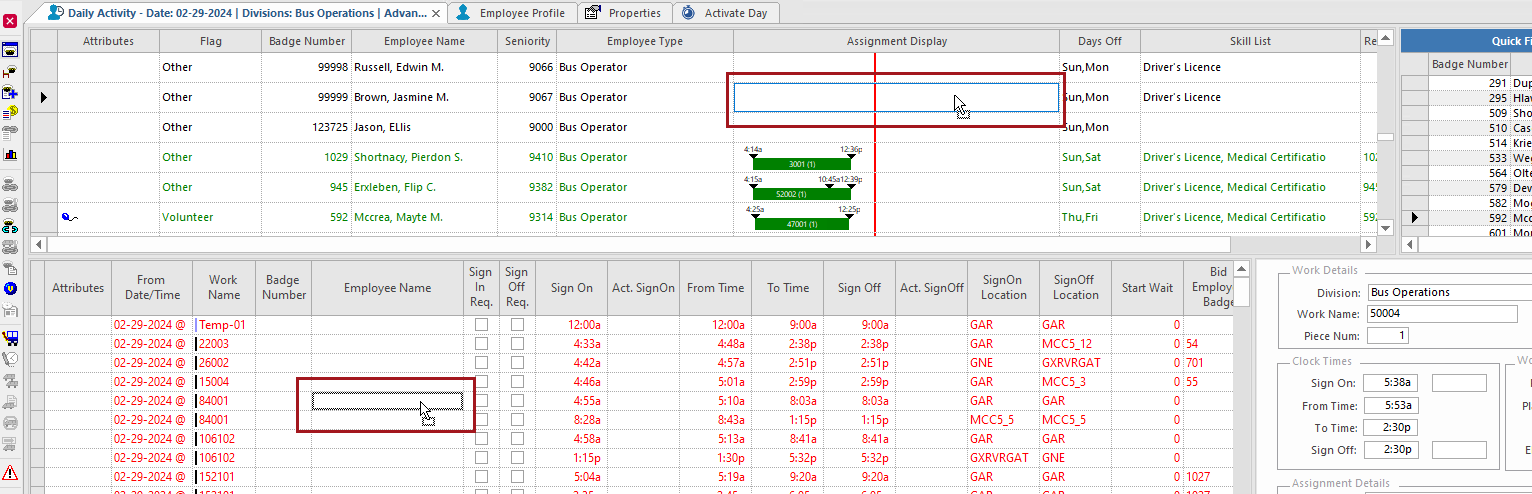Click the blue circle icon in left toolbar

10,288
